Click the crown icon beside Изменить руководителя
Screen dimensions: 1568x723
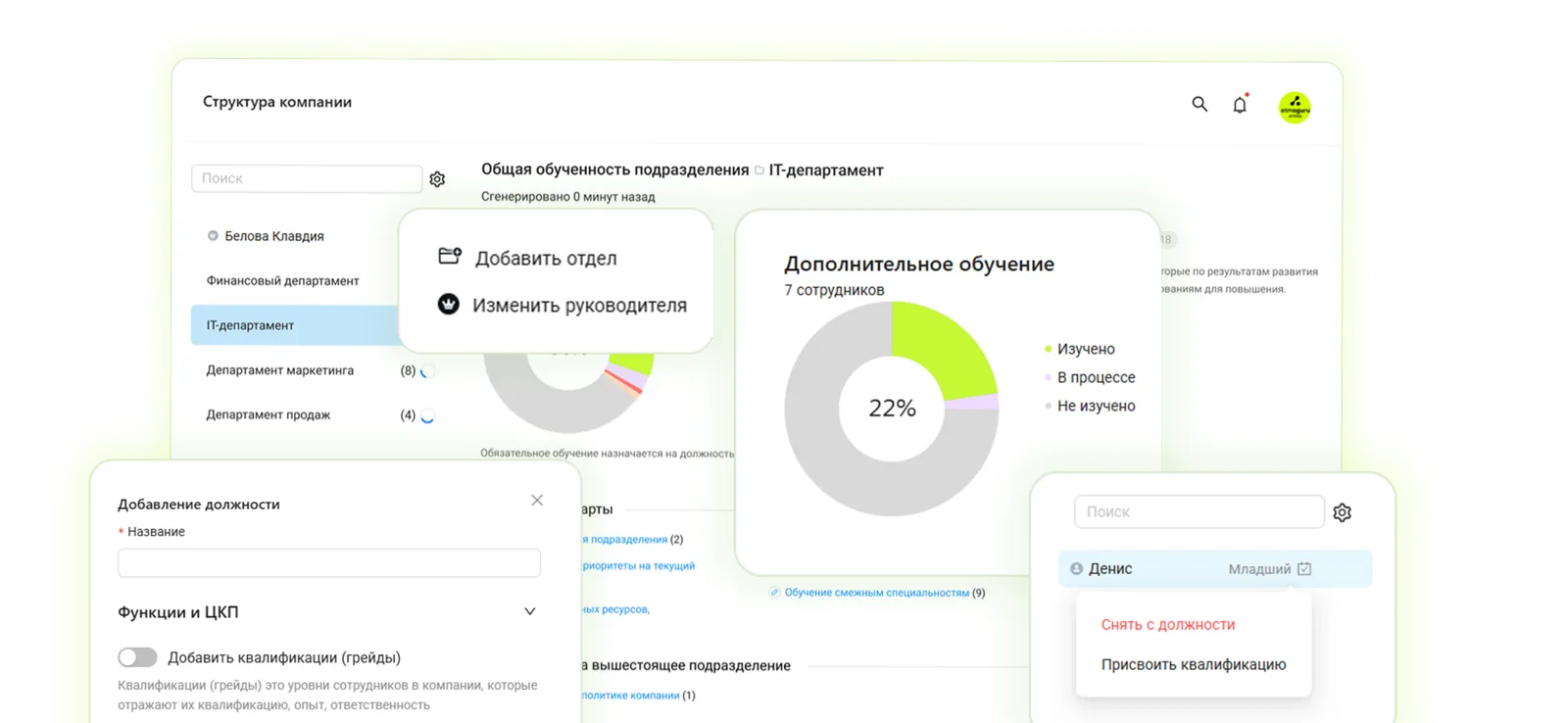point(448,304)
